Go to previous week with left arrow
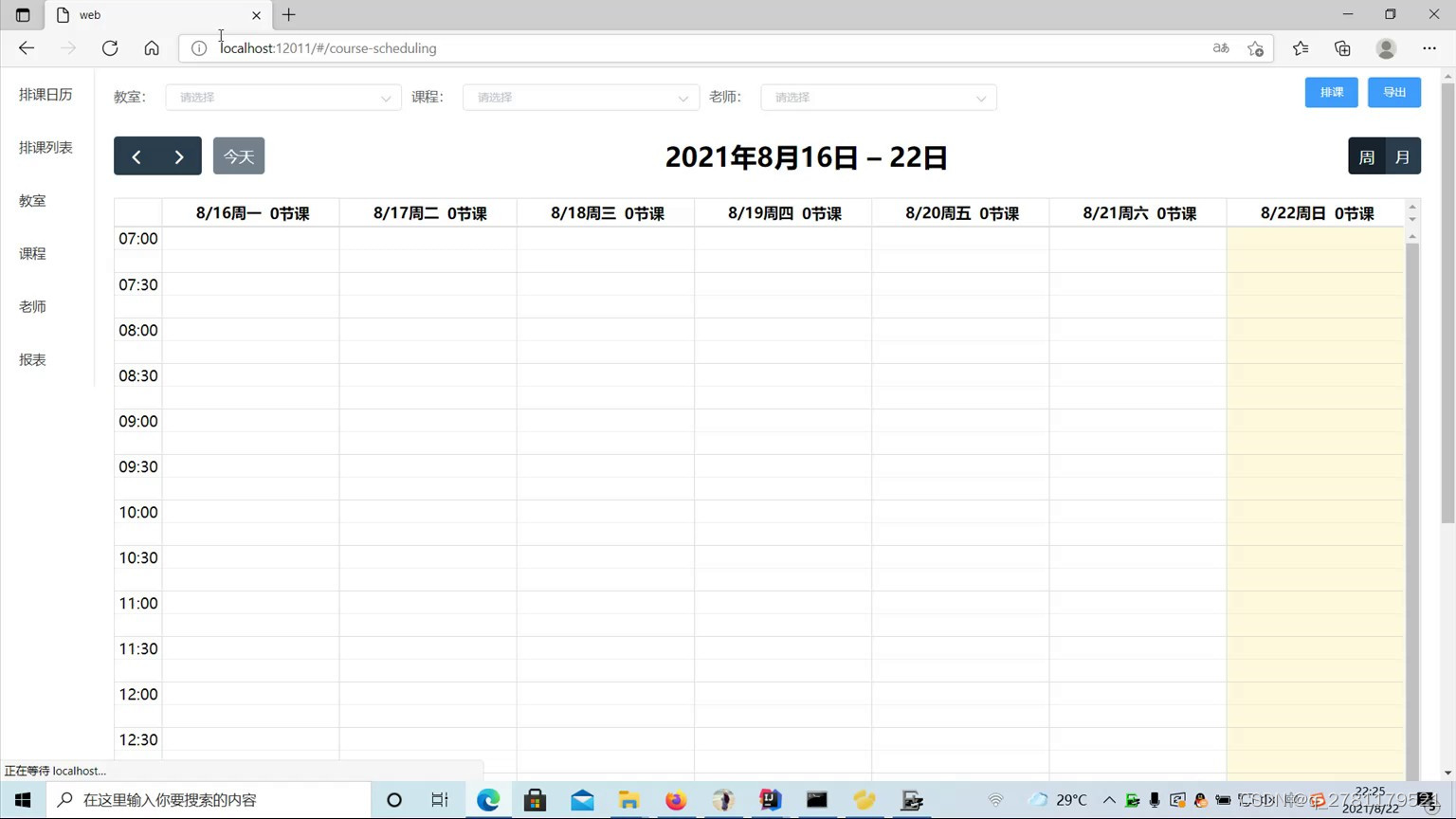This screenshot has height=819, width=1456. coord(136,156)
